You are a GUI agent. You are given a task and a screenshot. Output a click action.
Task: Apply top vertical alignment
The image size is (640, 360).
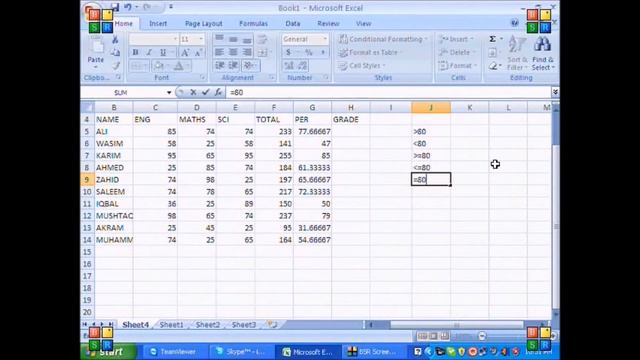coord(220,39)
